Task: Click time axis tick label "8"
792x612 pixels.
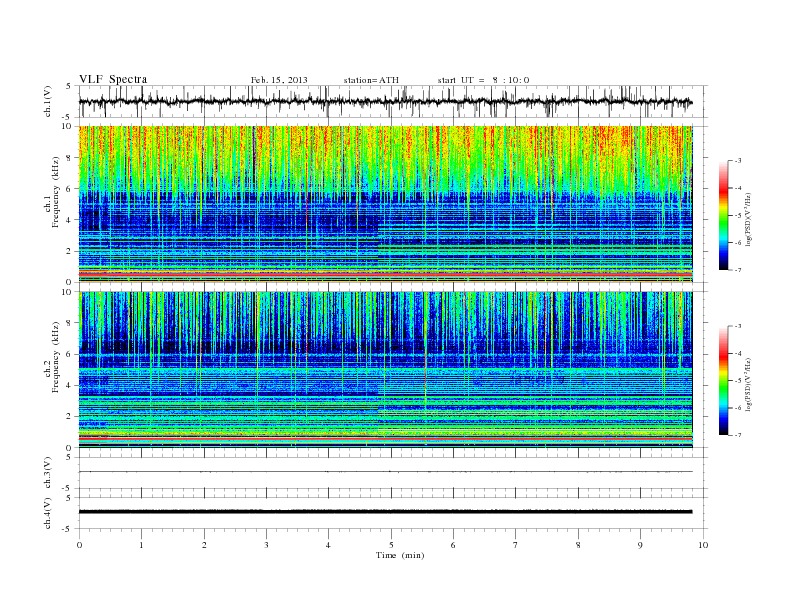Action: (578, 545)
